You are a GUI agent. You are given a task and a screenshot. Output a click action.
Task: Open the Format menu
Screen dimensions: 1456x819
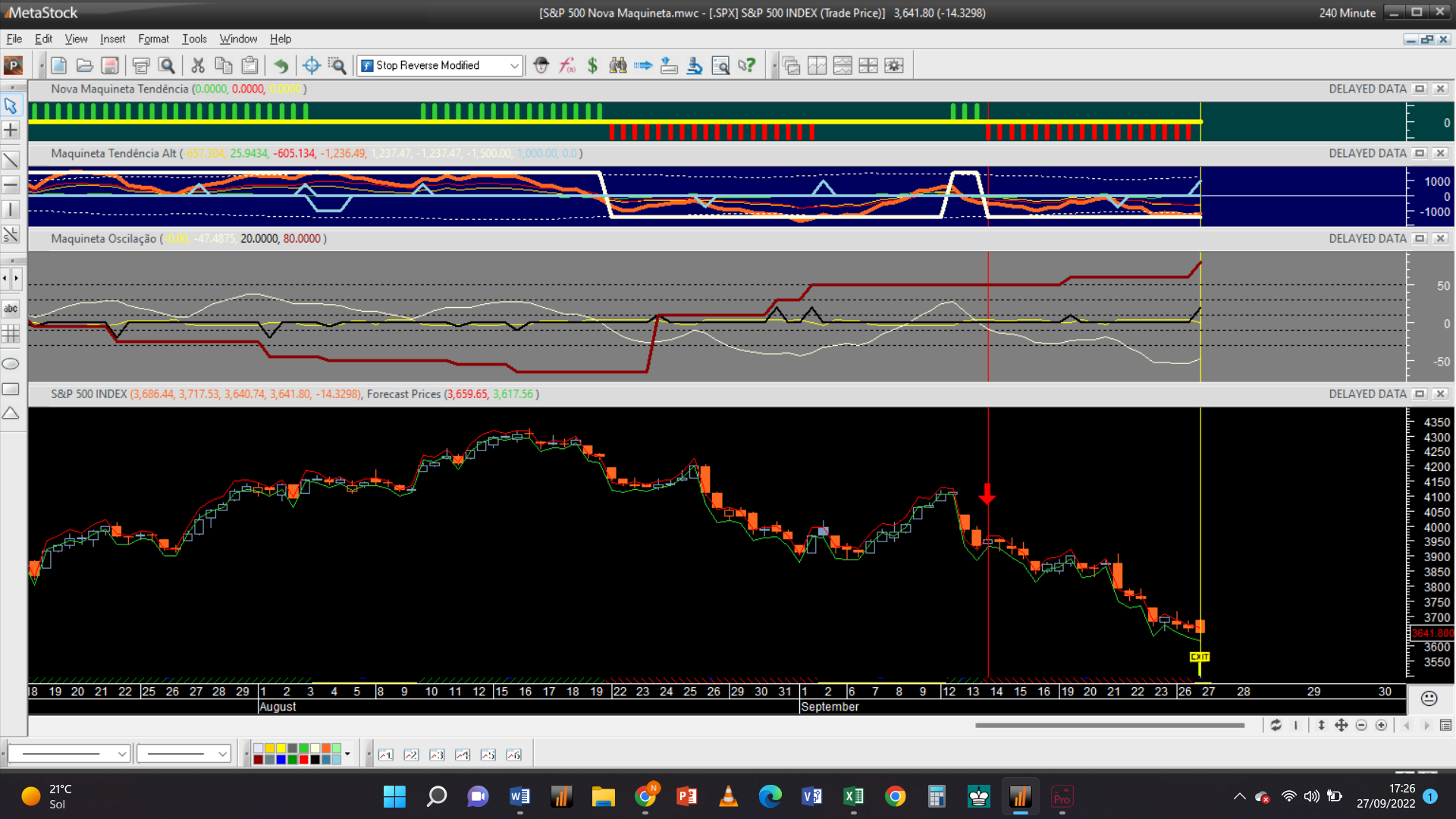point(153,39)
